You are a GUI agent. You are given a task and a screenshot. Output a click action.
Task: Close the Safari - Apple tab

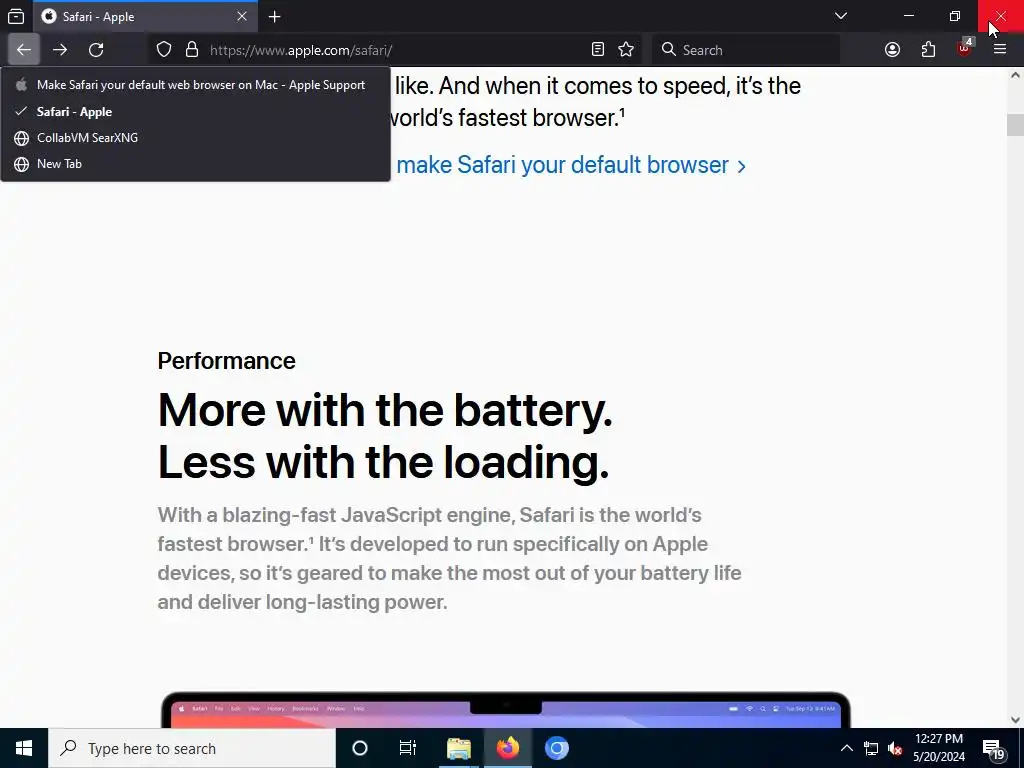pyautogui.click(x=242, y=16)
